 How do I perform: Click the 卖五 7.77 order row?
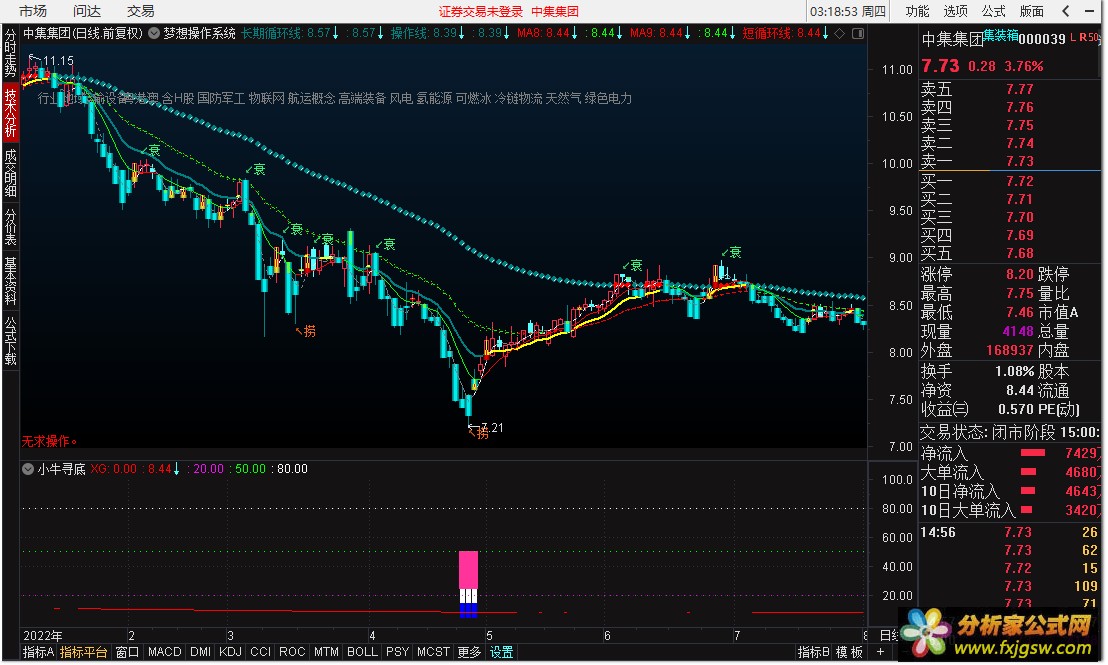(1010, 89)
